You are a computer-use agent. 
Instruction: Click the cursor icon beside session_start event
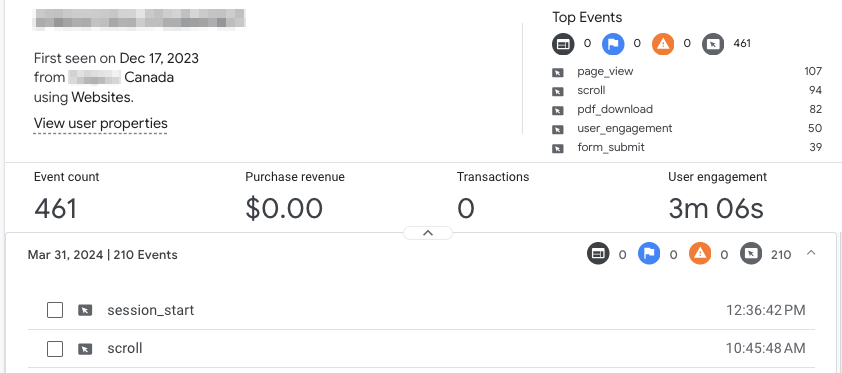coord(85,310)
